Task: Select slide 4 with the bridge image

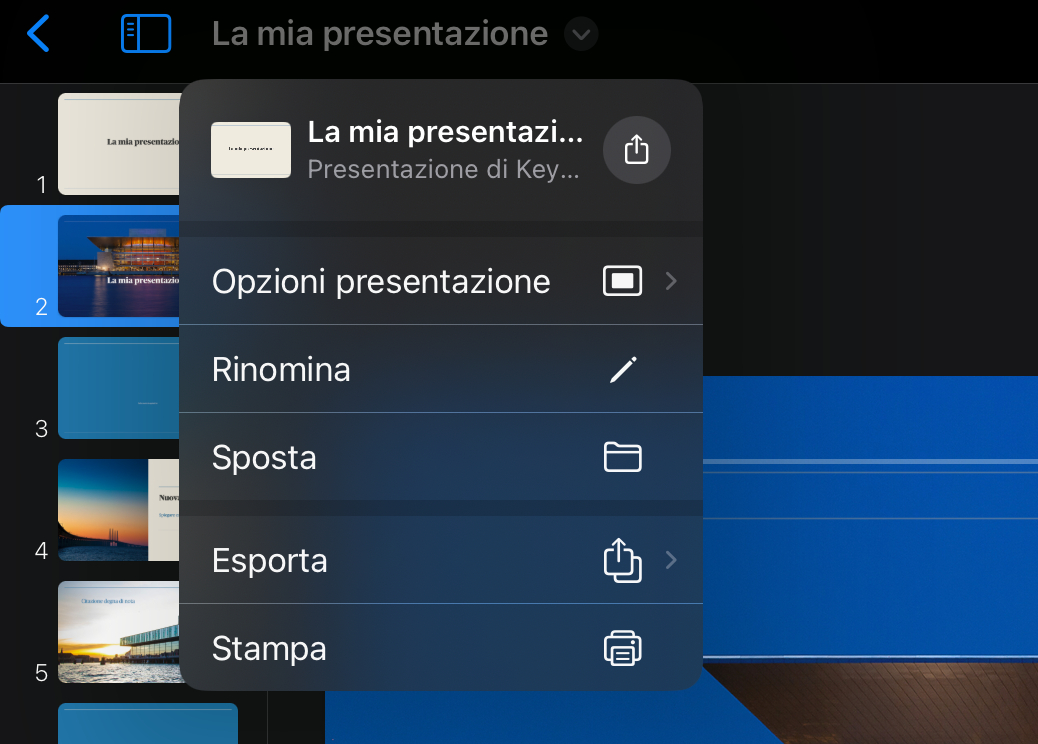Action: click(120, 510)
